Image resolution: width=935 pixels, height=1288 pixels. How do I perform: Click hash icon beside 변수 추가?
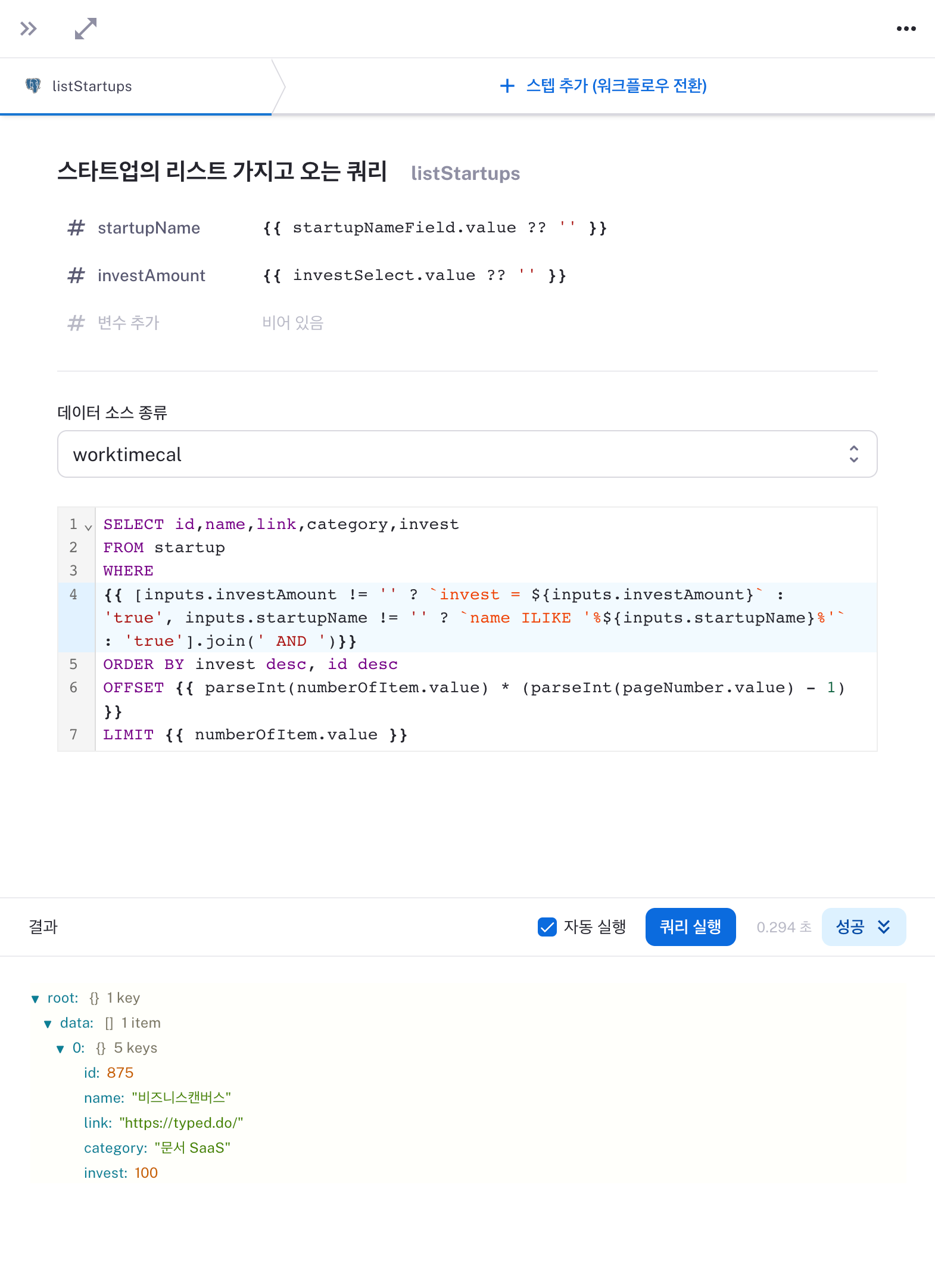[x=76, y=323]
